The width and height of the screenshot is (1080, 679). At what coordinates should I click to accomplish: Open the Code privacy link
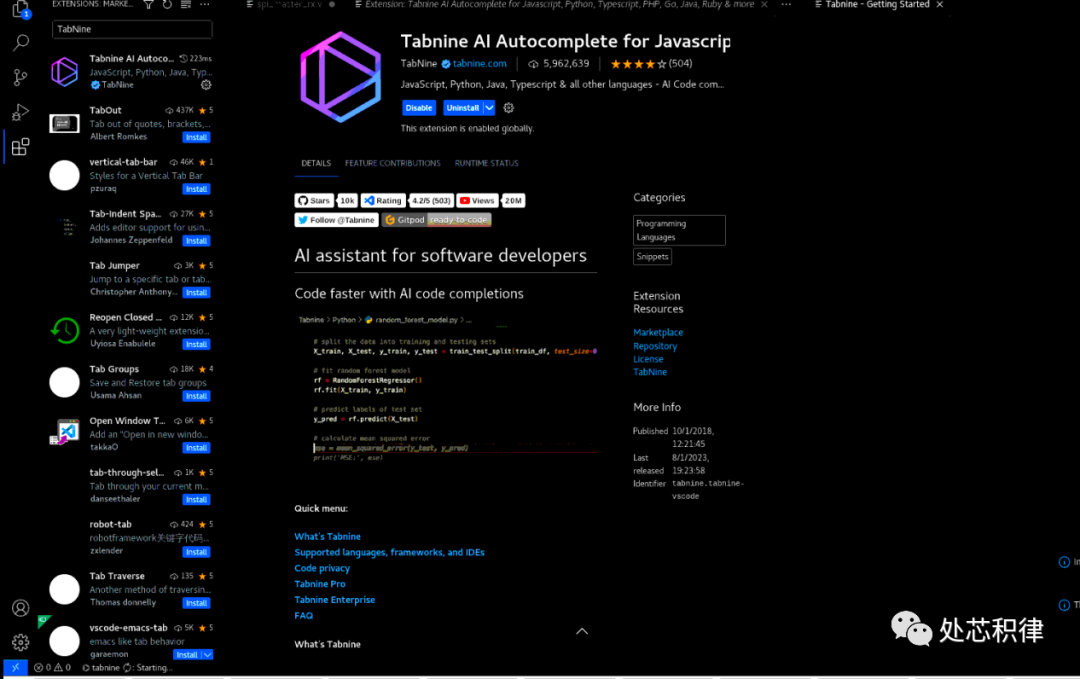coord(322,568)
